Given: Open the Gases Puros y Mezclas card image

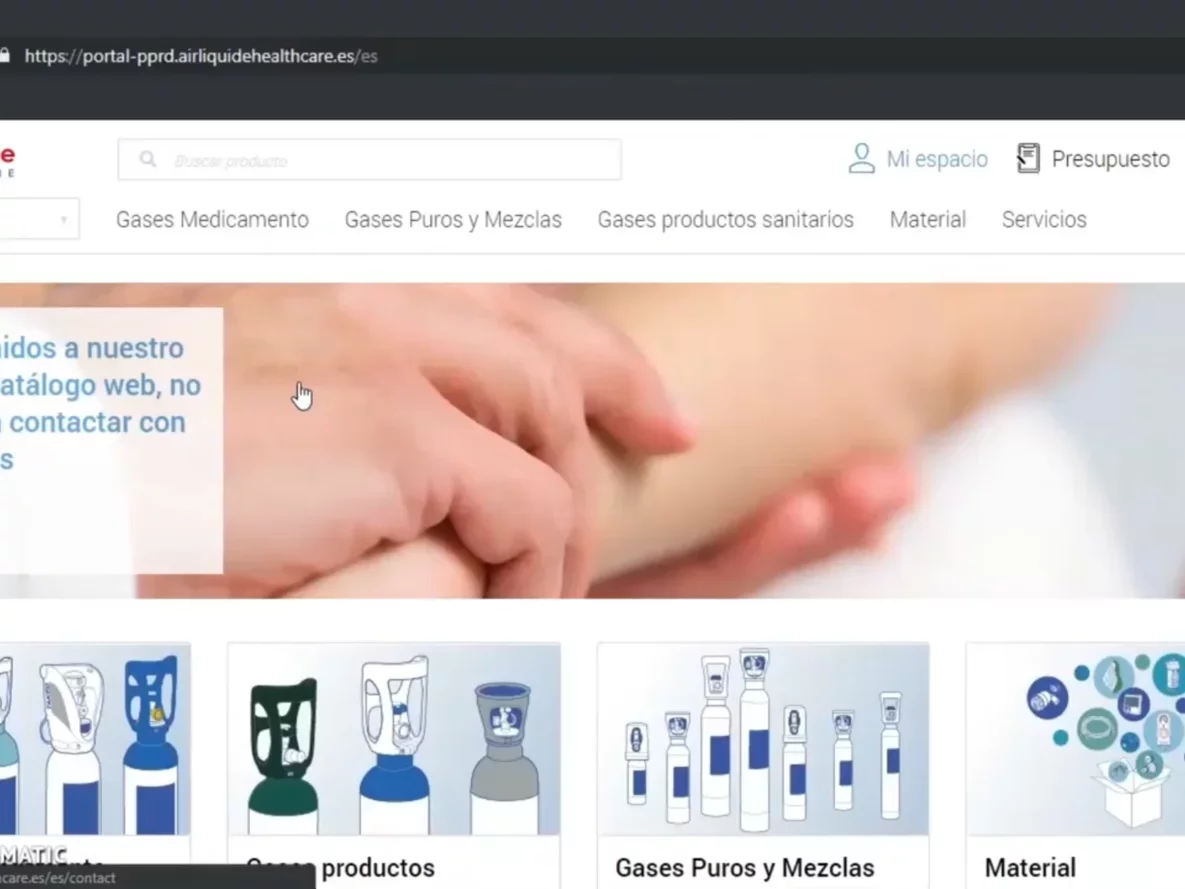Looking at the screenshot, I should click(763, 739).
